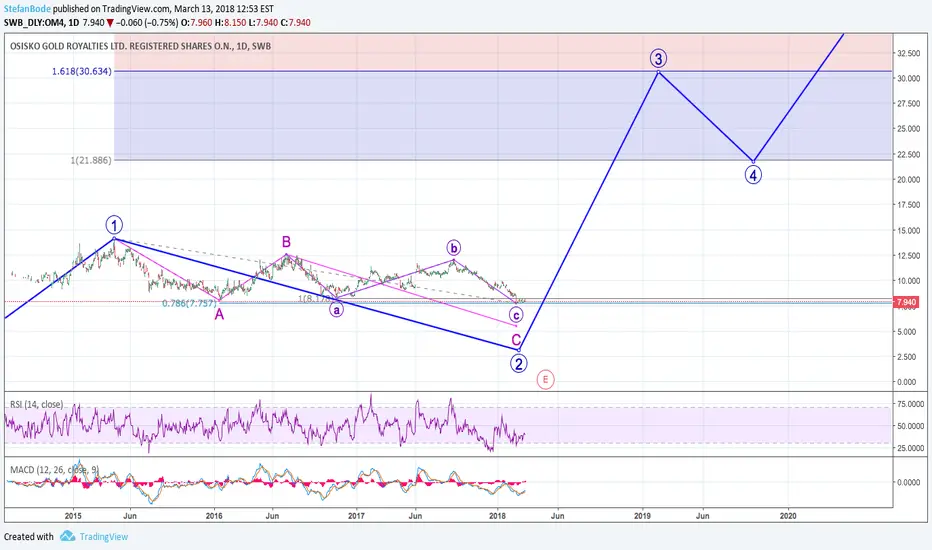Click the red down-arrow price change indicator
The image size is (932, 550).
(110, 23)
